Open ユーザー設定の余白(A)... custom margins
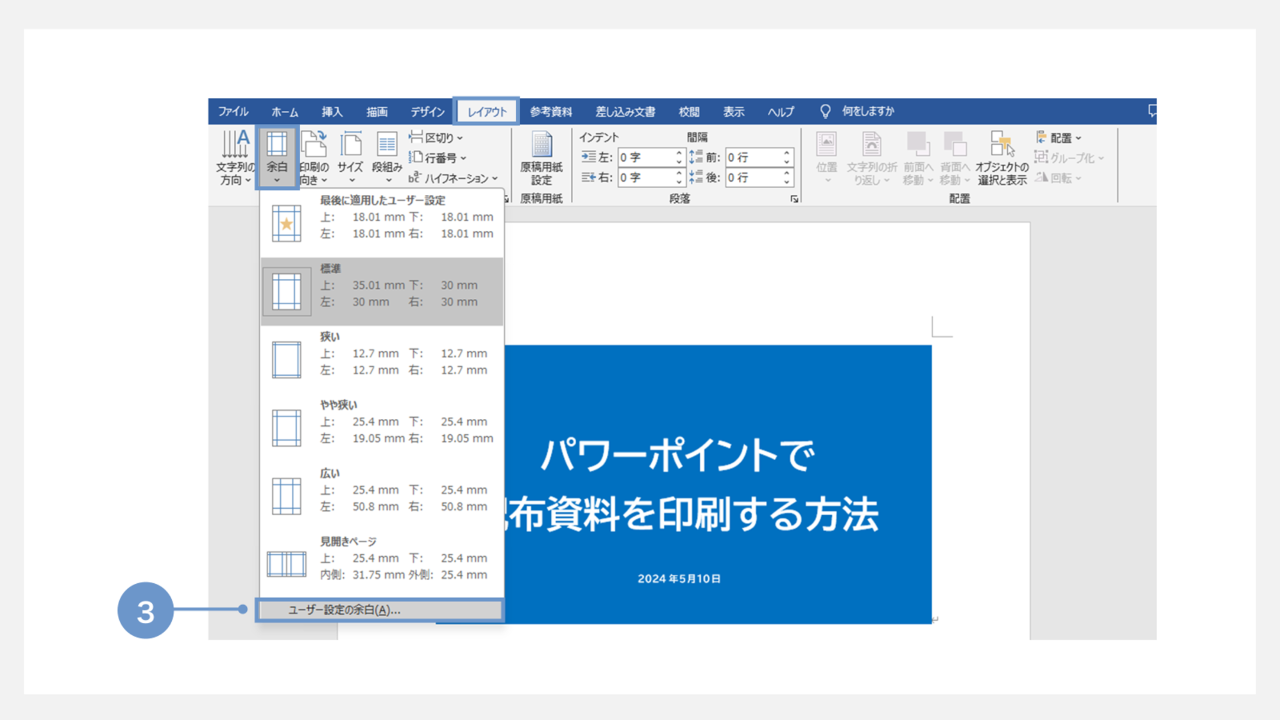This screenshot has height=720, width=1280. 380,610
